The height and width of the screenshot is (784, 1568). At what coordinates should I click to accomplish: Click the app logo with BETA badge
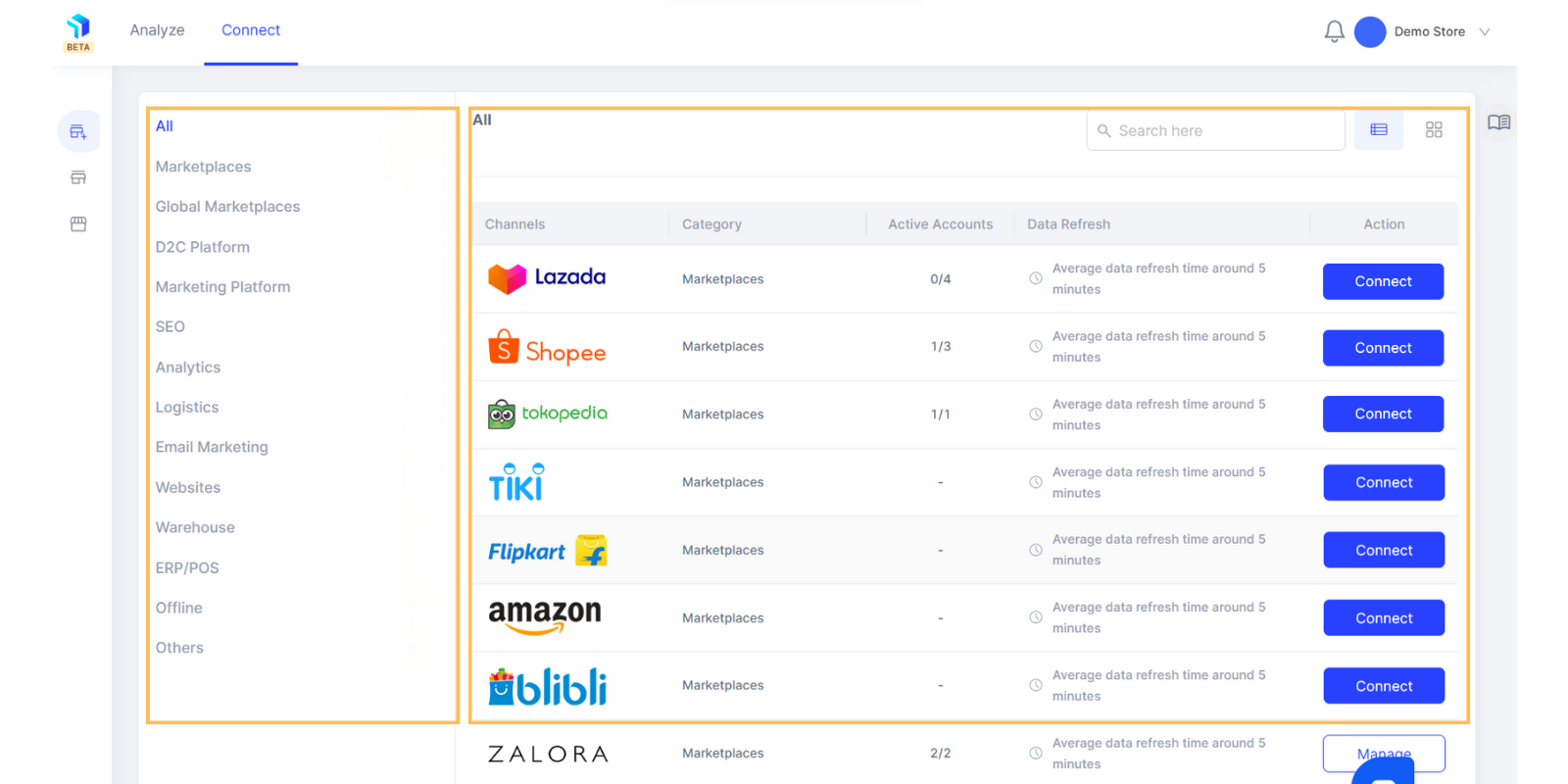click(78, 32)
